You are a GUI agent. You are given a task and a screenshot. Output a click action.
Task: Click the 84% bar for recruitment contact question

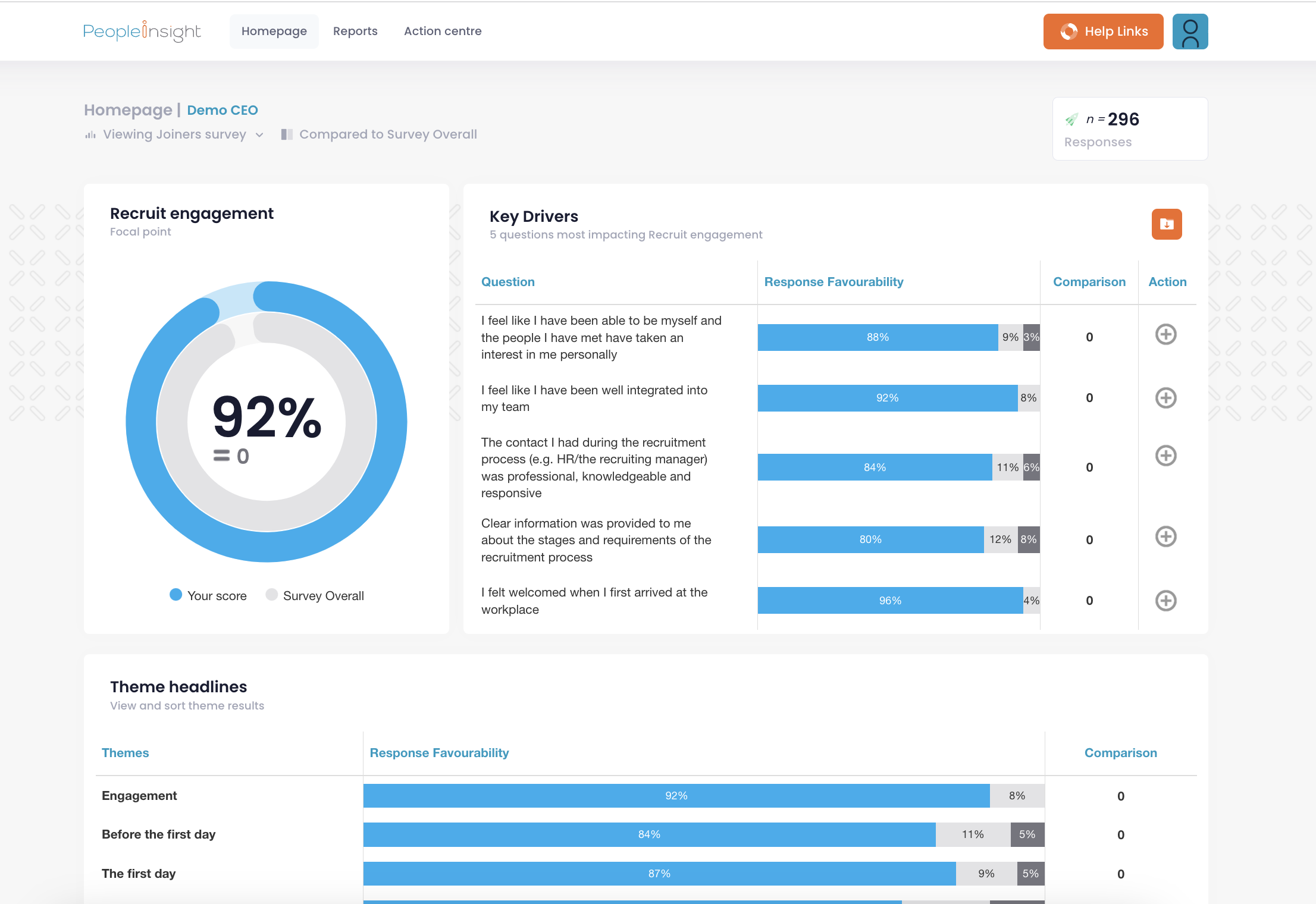coord(875,467)
